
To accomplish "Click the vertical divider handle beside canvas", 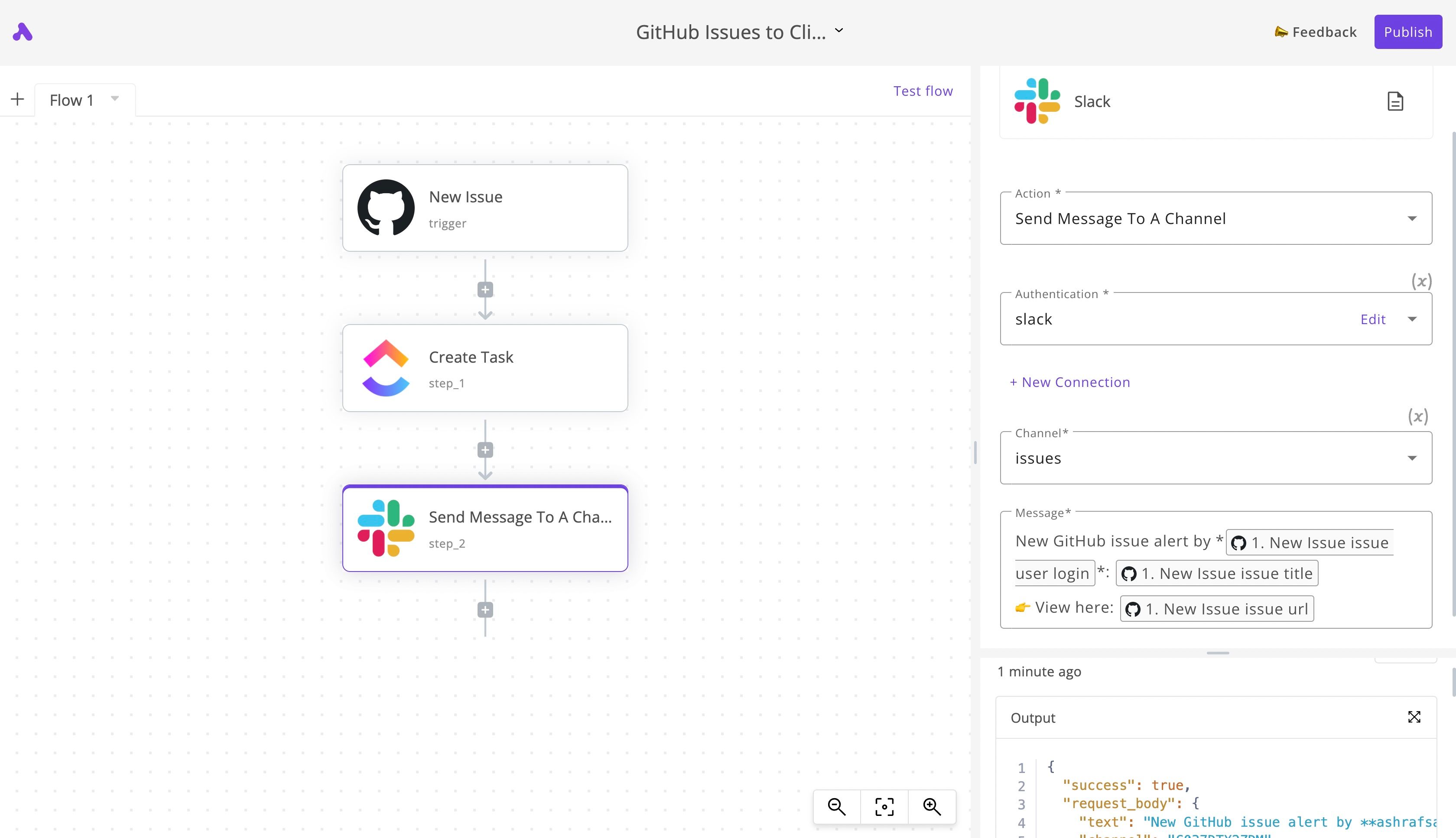I will pyautogui.click(x=975, y=452).
